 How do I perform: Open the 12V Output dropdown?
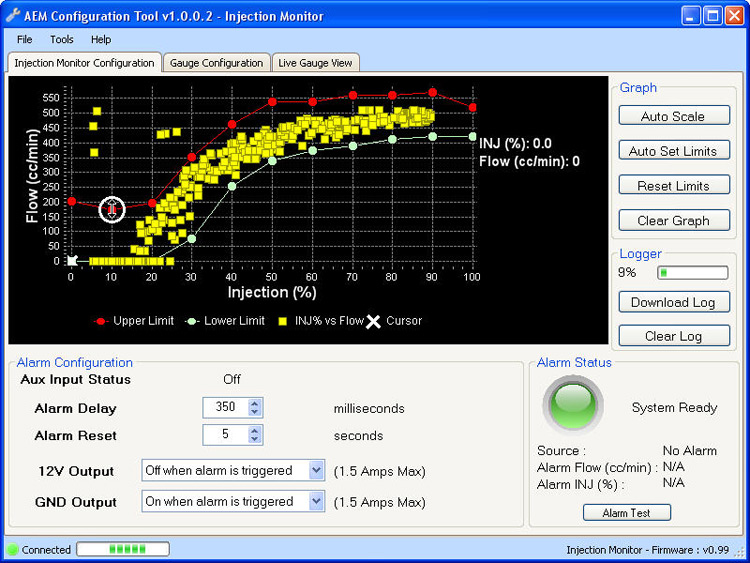tap(316, 471)
